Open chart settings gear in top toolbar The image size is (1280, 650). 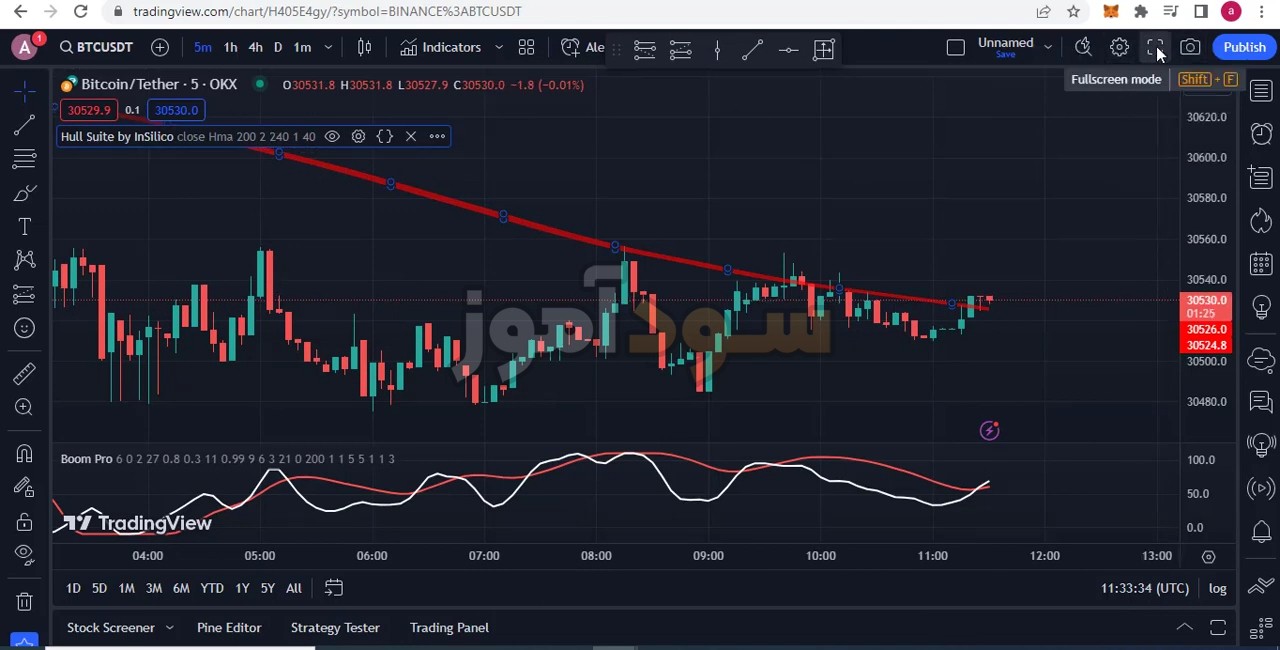[x=1119, y=47]
